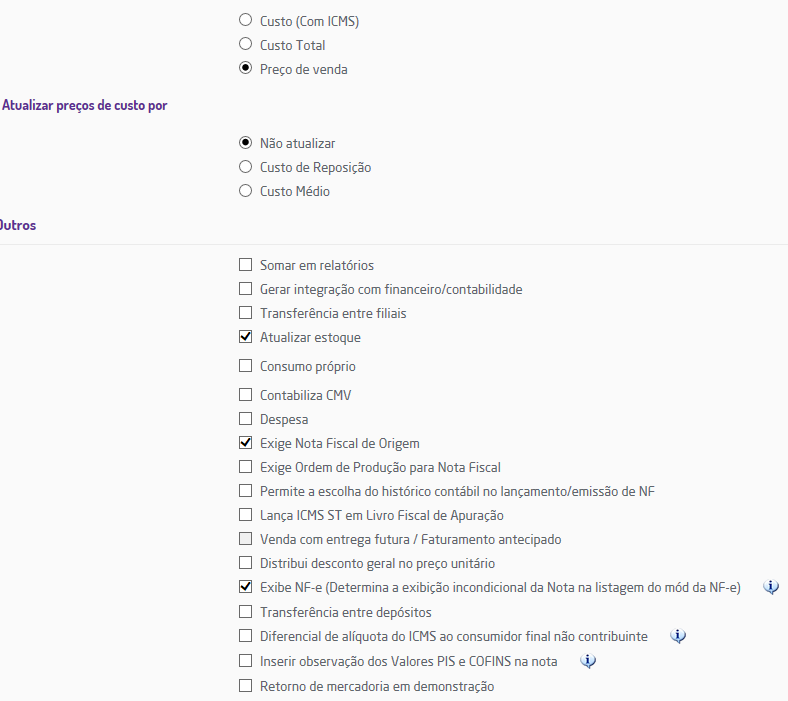788x701 pixels.
Task: Check Gerar integração com financeiro/contabilidade
Action: pyautogui.click(x=246, y=289)
